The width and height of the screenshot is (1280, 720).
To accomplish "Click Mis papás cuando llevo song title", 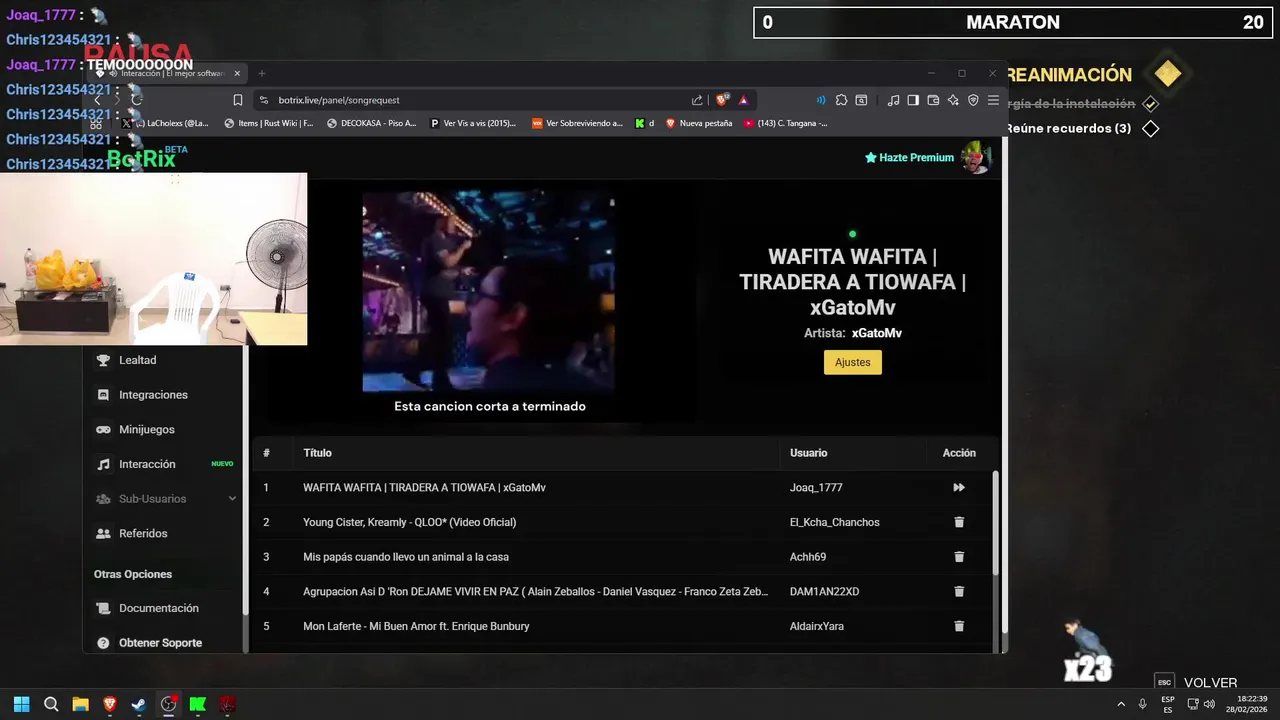I will (x=406, y=557).
